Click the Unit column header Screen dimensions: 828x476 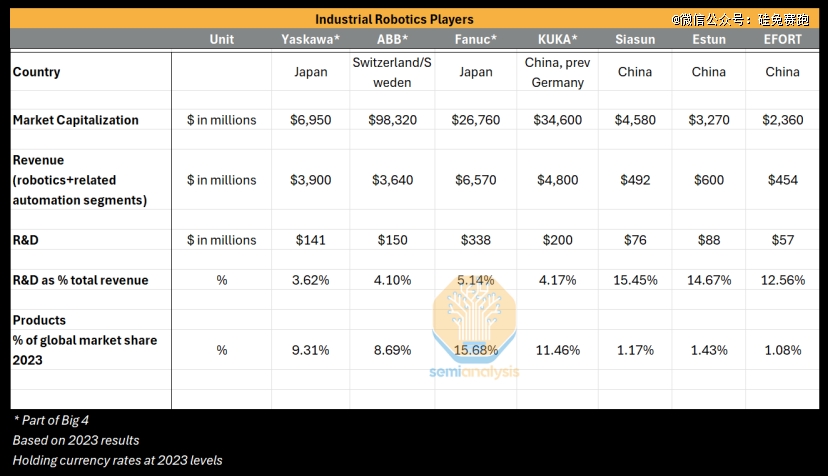(x=222, y=40)
